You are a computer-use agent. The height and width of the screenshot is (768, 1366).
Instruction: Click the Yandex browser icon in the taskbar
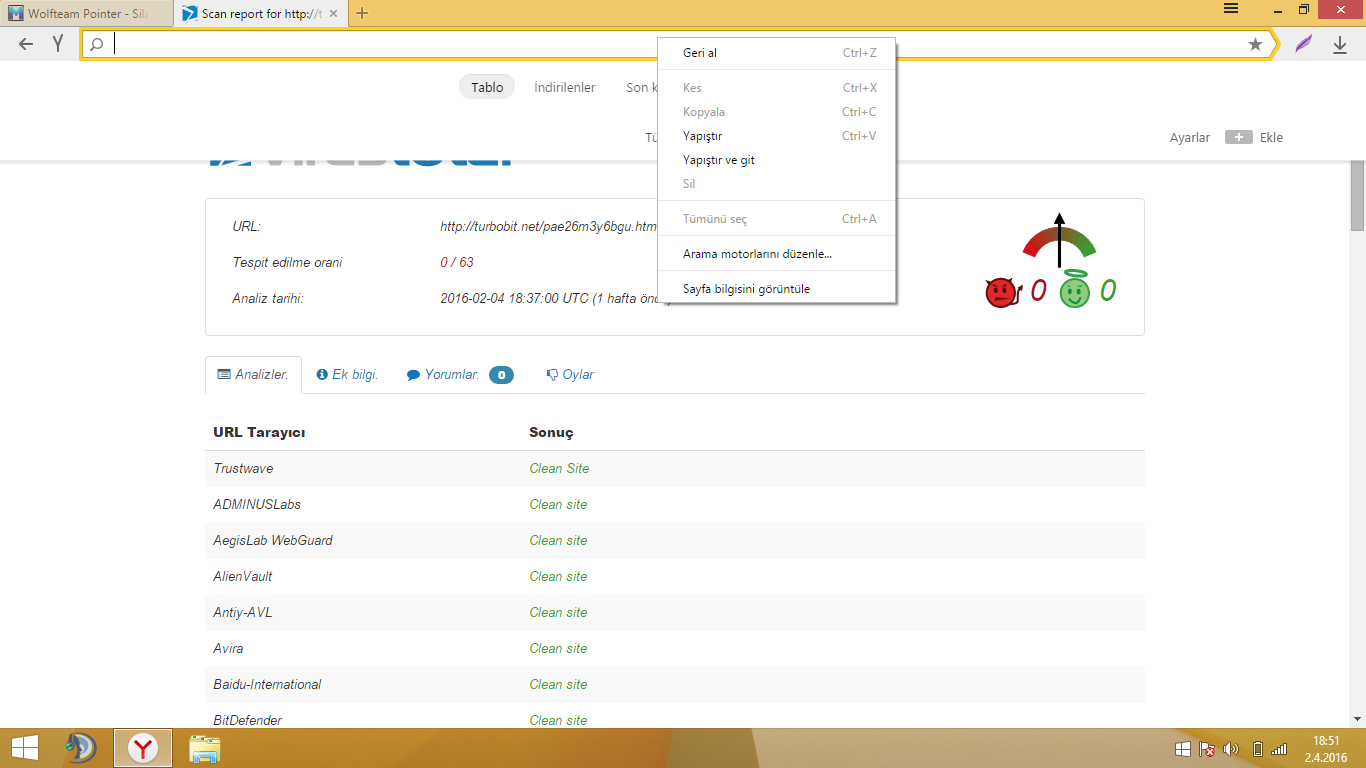tap(143, 748)
